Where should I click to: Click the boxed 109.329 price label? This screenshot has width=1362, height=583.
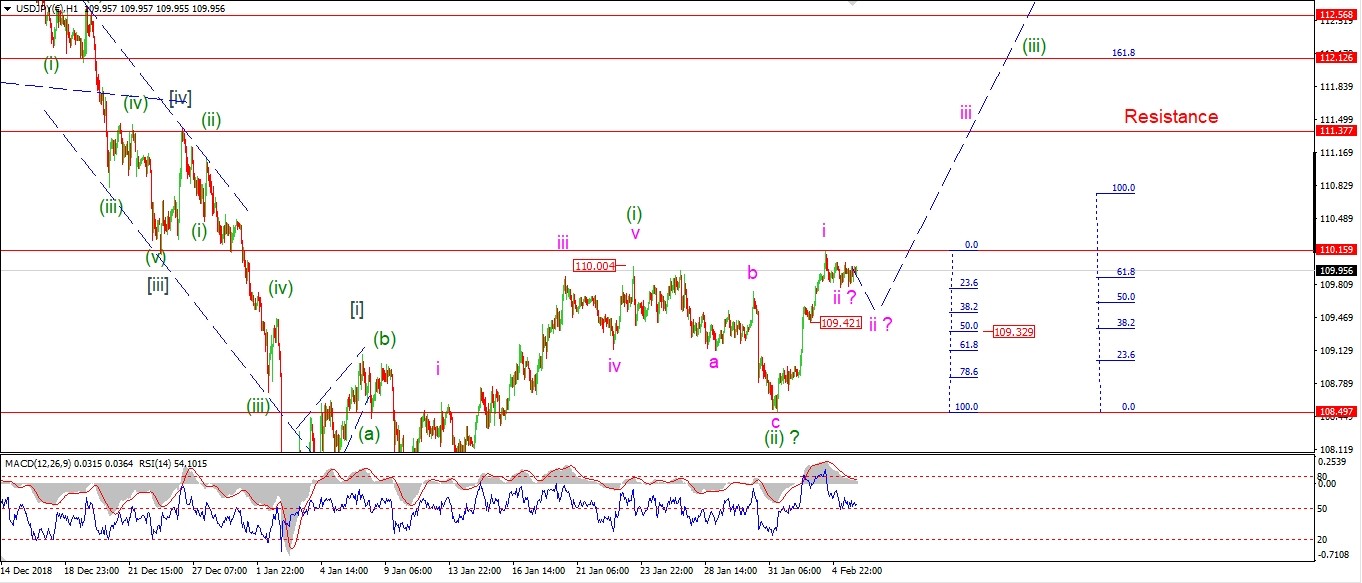click(x=1013, y=331)
